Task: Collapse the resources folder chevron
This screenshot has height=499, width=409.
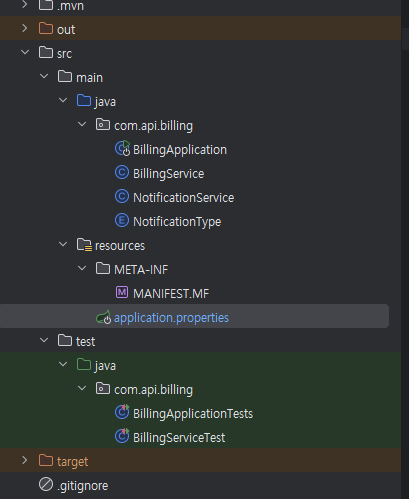Action: tap(63, 244)
